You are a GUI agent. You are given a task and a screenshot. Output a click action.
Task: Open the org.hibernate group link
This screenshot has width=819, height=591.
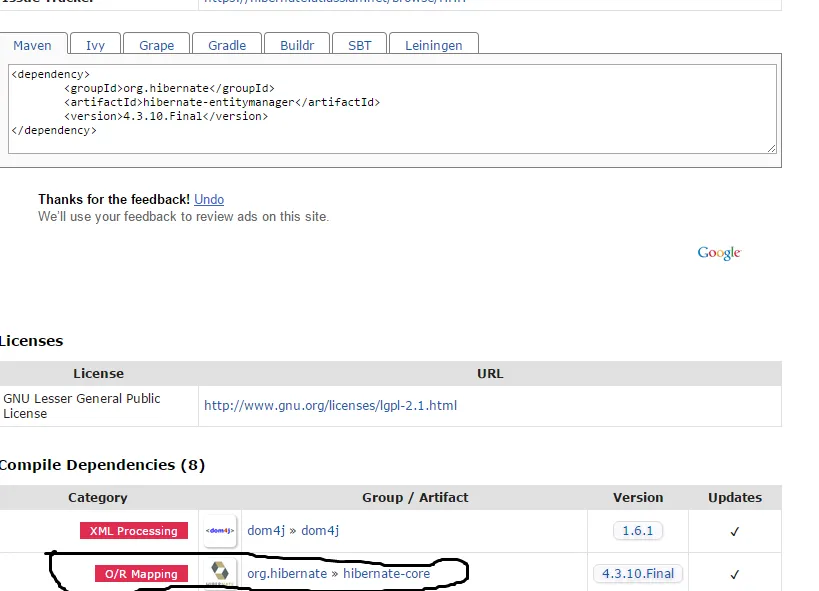(x=287, y=573)
